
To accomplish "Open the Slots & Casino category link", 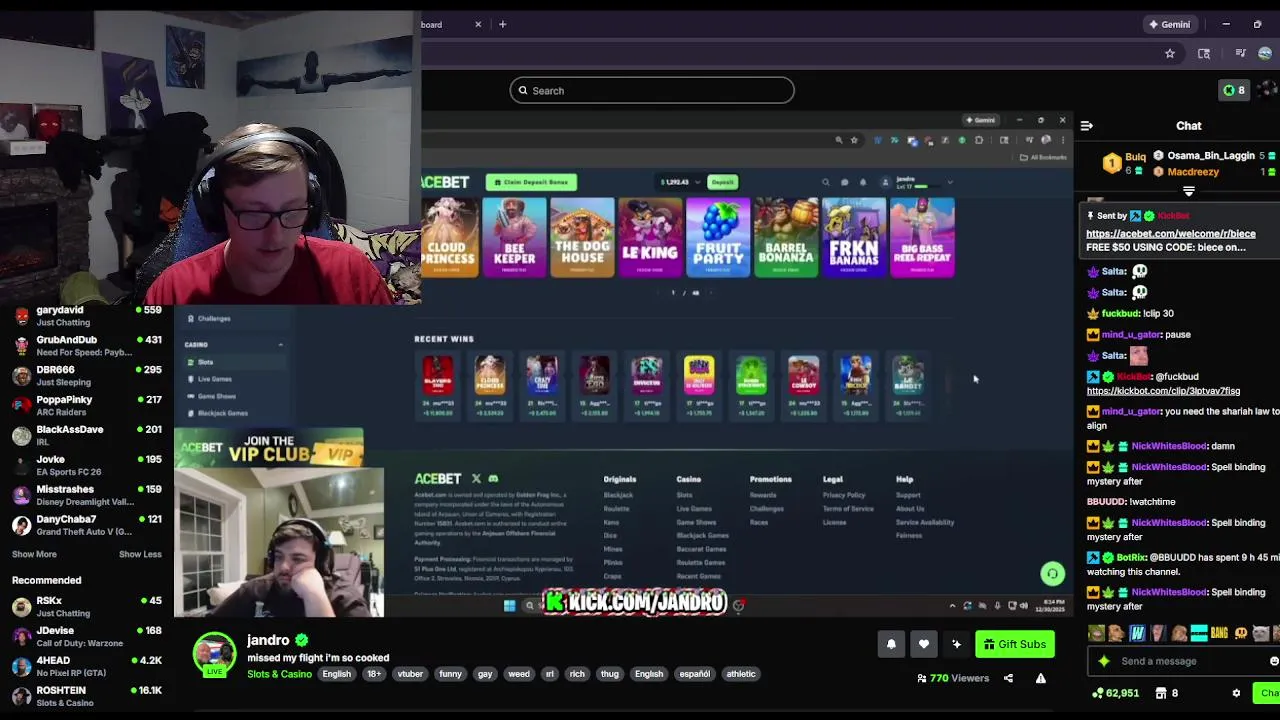I will coord(279,674).
